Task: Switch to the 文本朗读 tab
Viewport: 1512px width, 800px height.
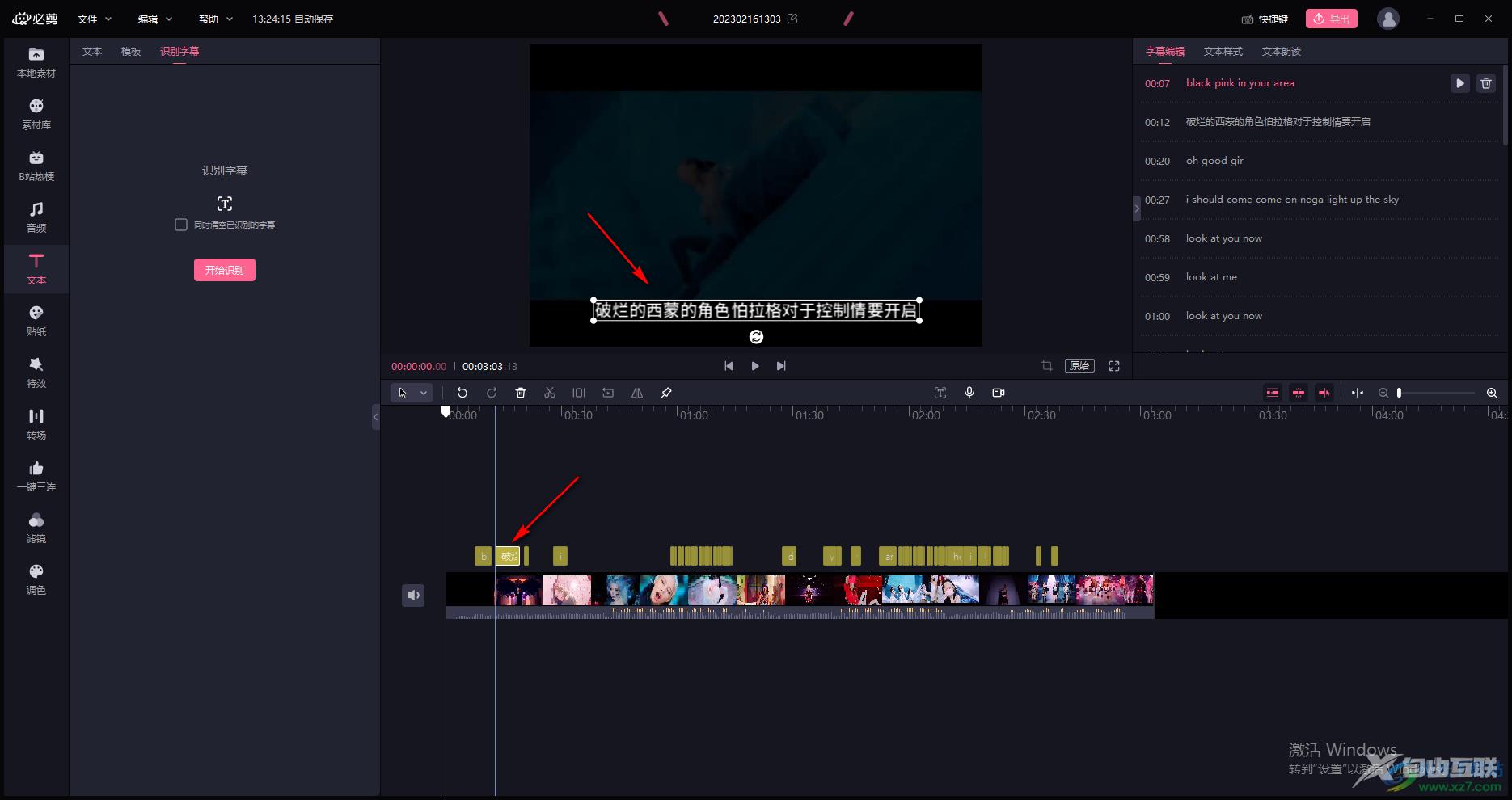Action: coord(1282,51)
